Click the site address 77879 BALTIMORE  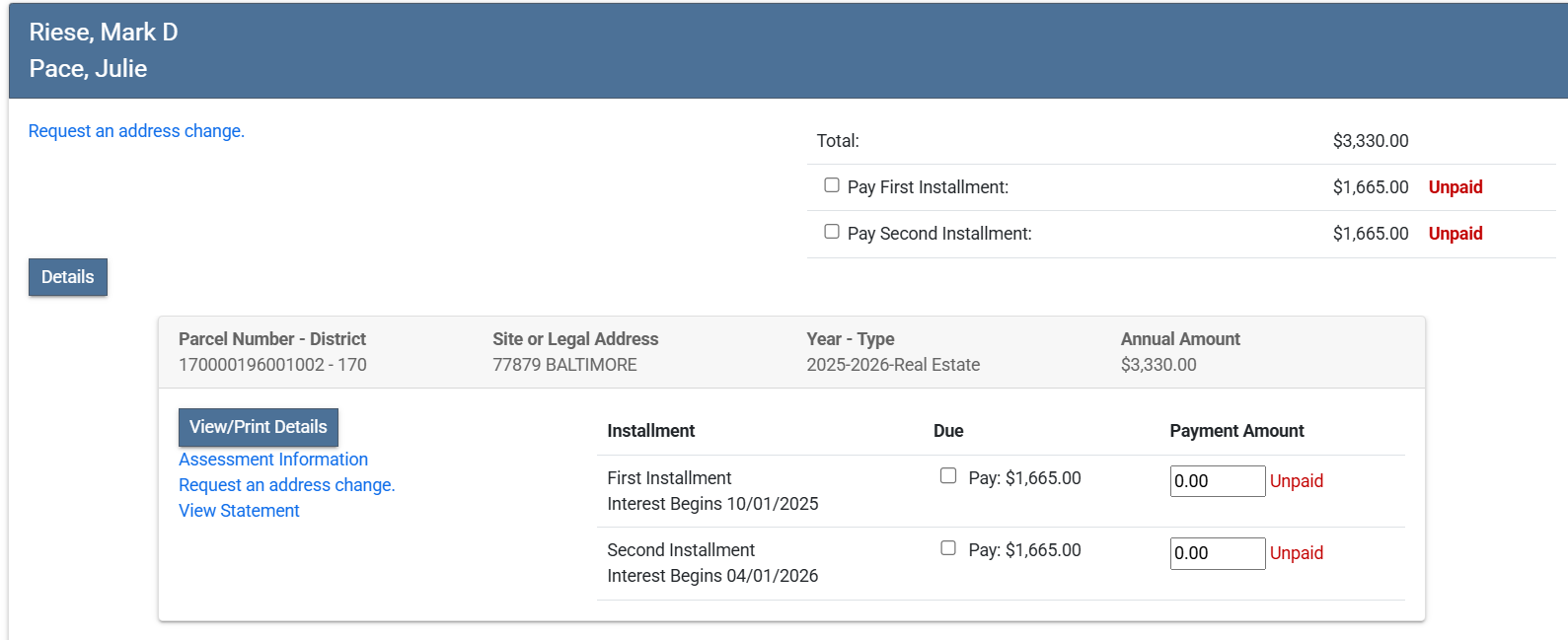click(x=564, y=365)
